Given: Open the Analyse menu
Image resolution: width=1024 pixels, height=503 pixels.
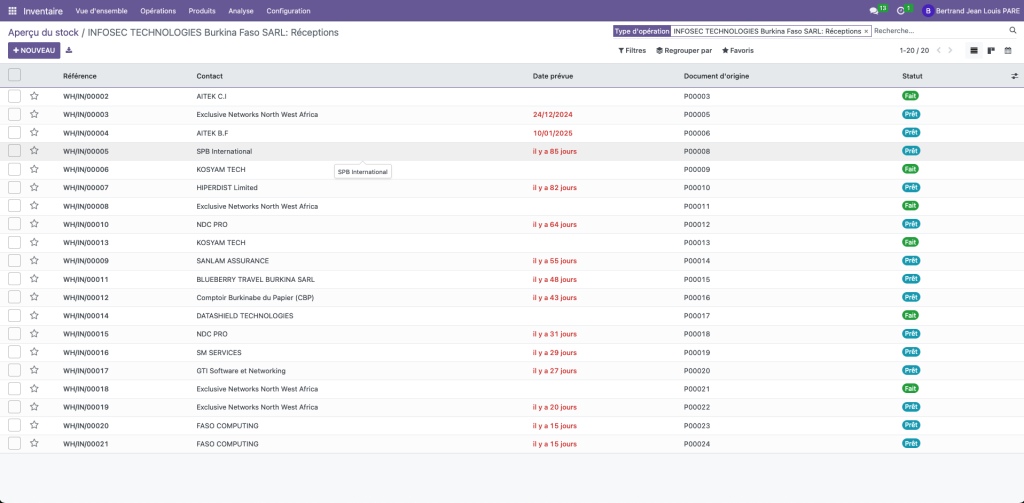Looking at the screenshot, I should coord(241,11).
